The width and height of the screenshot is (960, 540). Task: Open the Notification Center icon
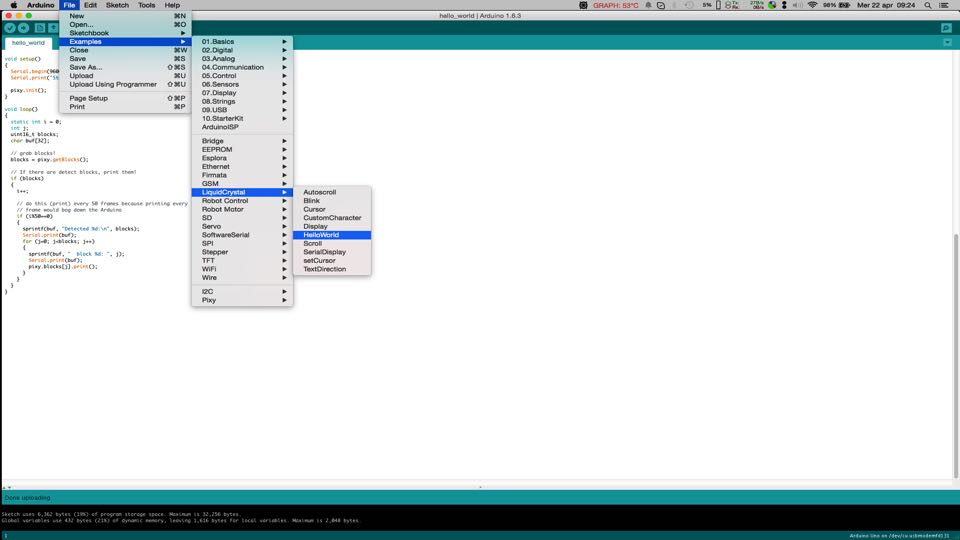click(945, 5)
